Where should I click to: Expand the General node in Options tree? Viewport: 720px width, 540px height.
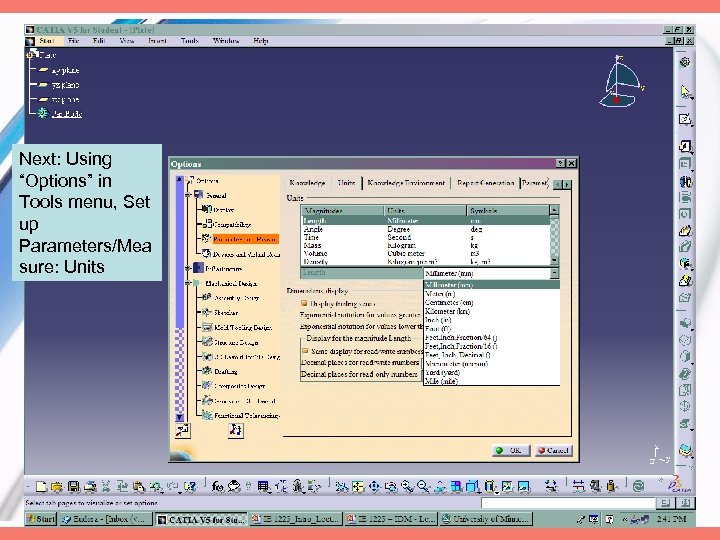tap(188, 195)
